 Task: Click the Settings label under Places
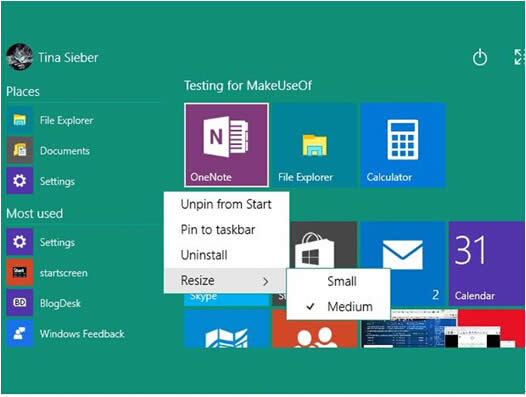coord(57,181)
